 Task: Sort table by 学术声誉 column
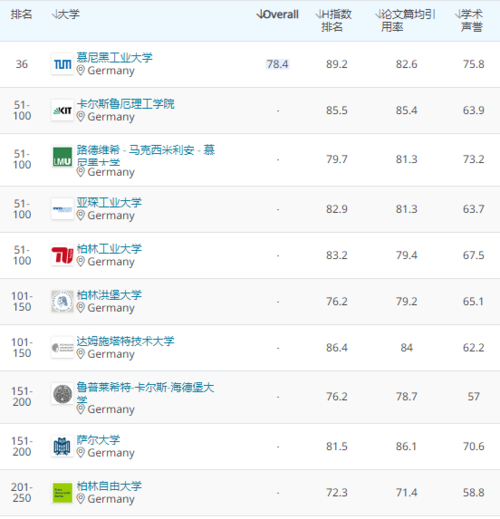(469, 20)
